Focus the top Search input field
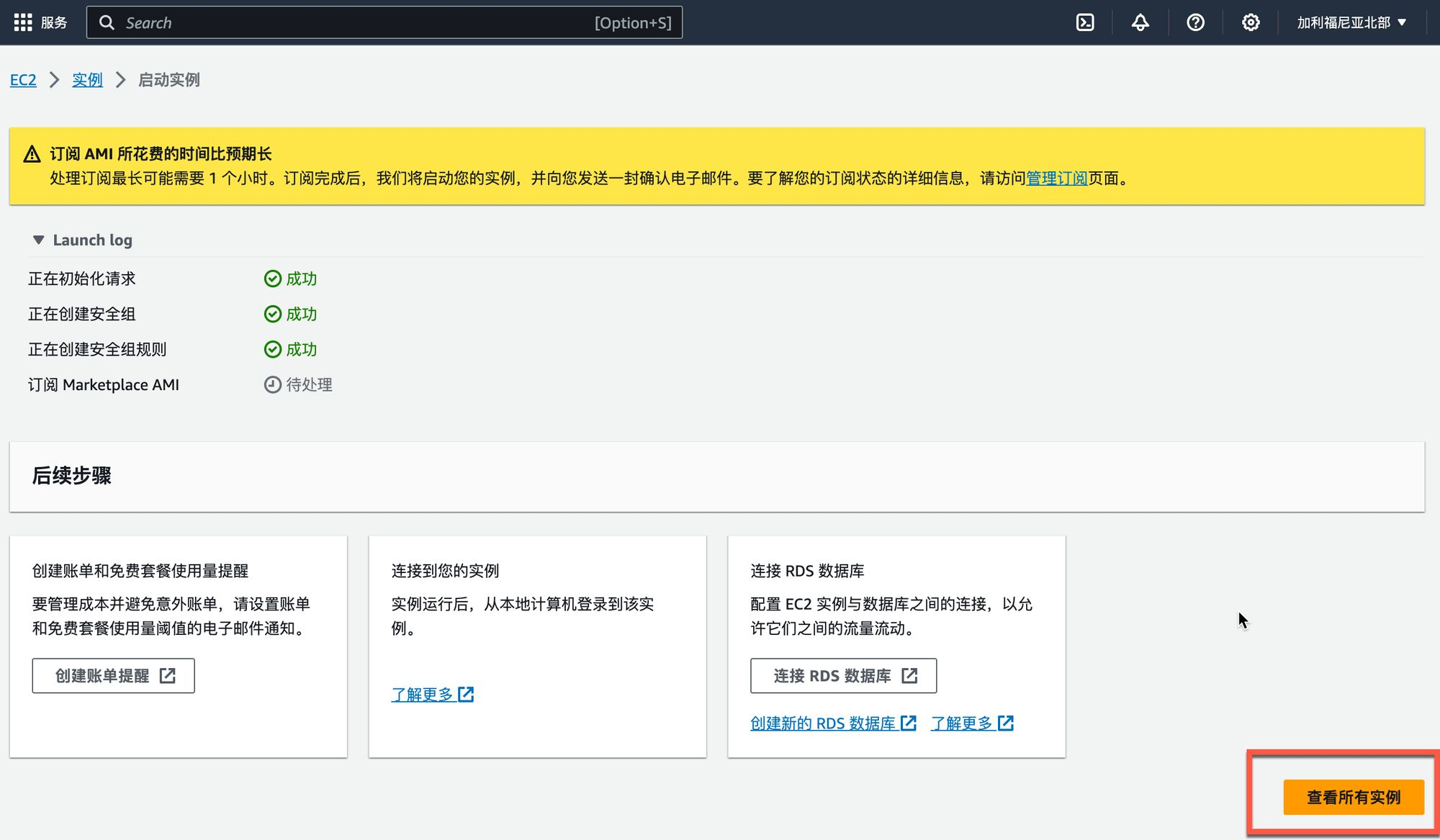This screenshot has height=840, width=1440. coord(360,22)
